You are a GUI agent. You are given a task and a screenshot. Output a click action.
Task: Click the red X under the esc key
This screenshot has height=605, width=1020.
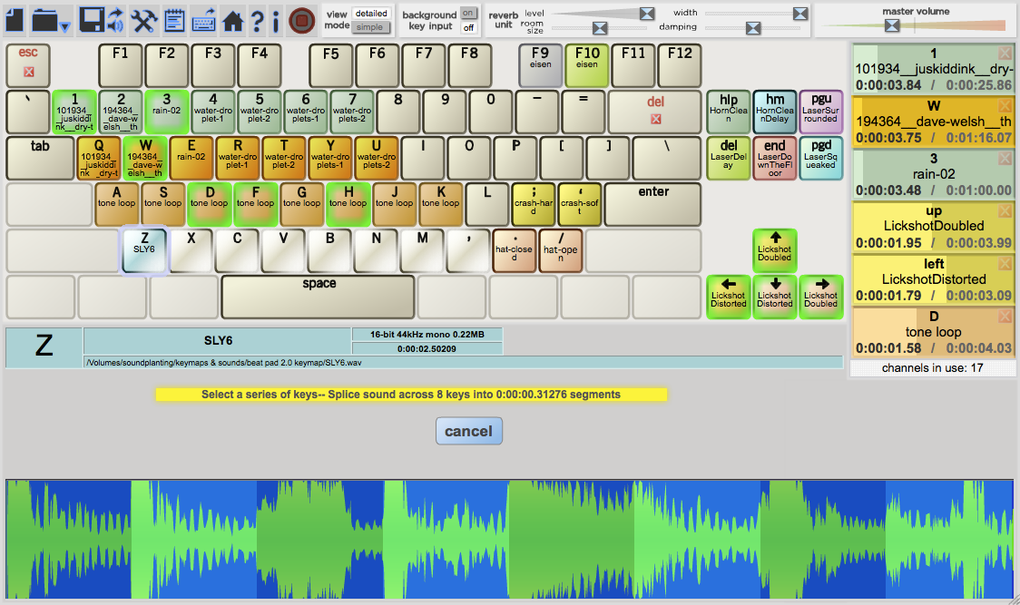click(28, 72)
